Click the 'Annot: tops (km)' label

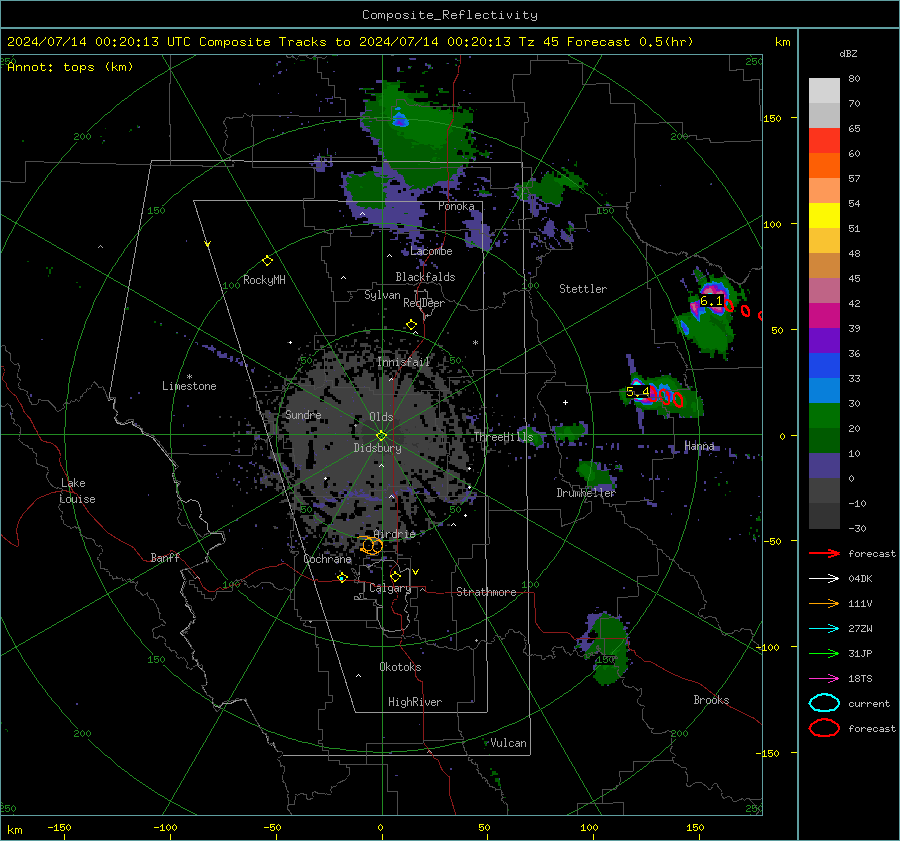tap(70, 67)
